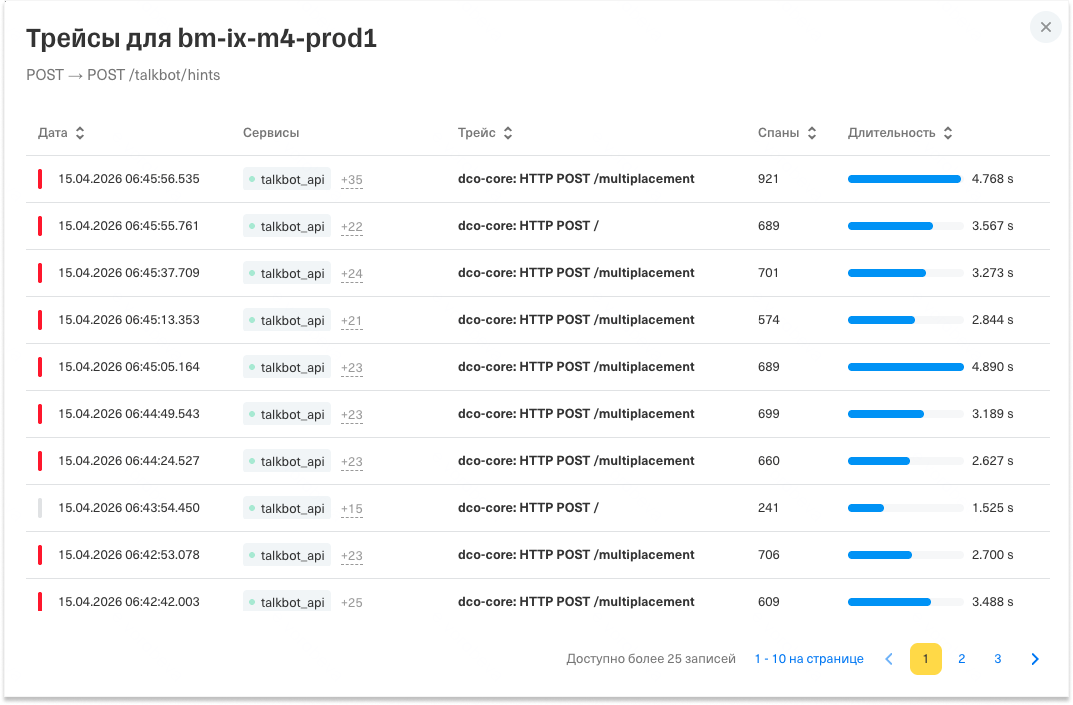Image resolution: width=1073 pixels, height=705 pixels.
Task: Sort table by Спаны column arrows
Action: click(812, 133)
